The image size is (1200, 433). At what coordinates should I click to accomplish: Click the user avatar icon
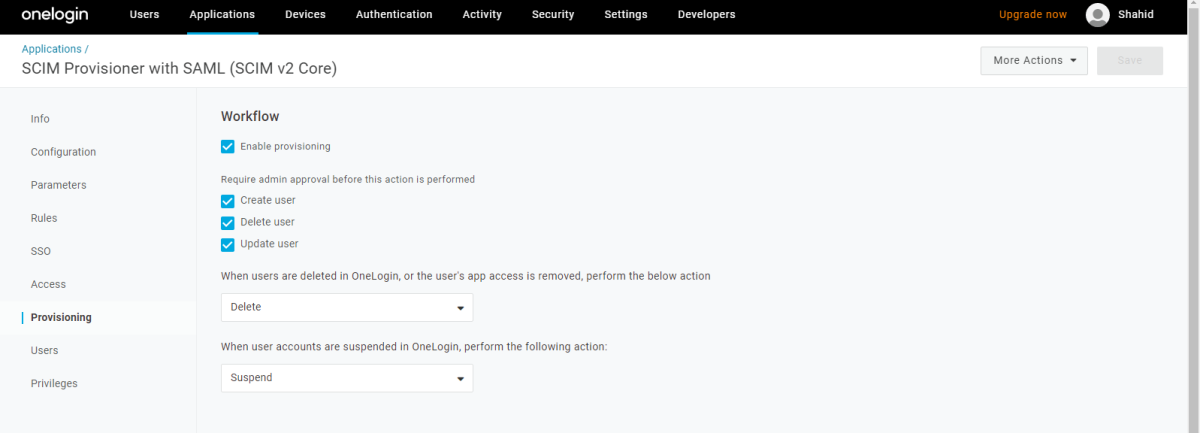pyautogui.click(x=1097, y=15)
